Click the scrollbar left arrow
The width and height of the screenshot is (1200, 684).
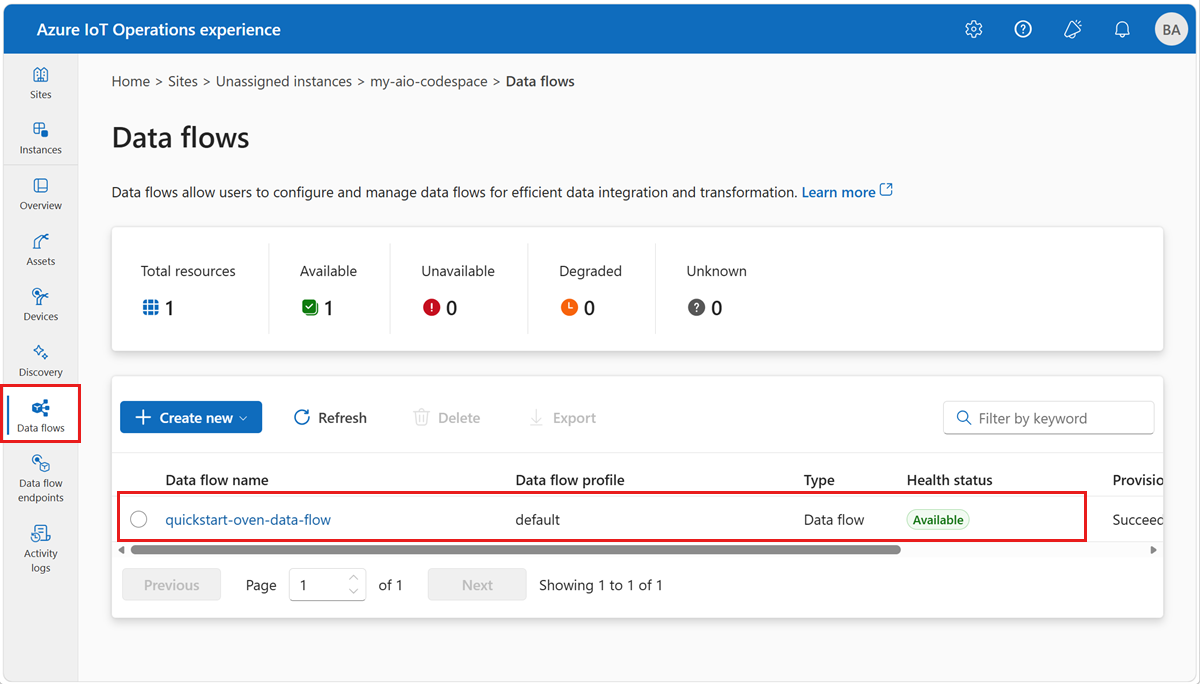coord(122,549)
